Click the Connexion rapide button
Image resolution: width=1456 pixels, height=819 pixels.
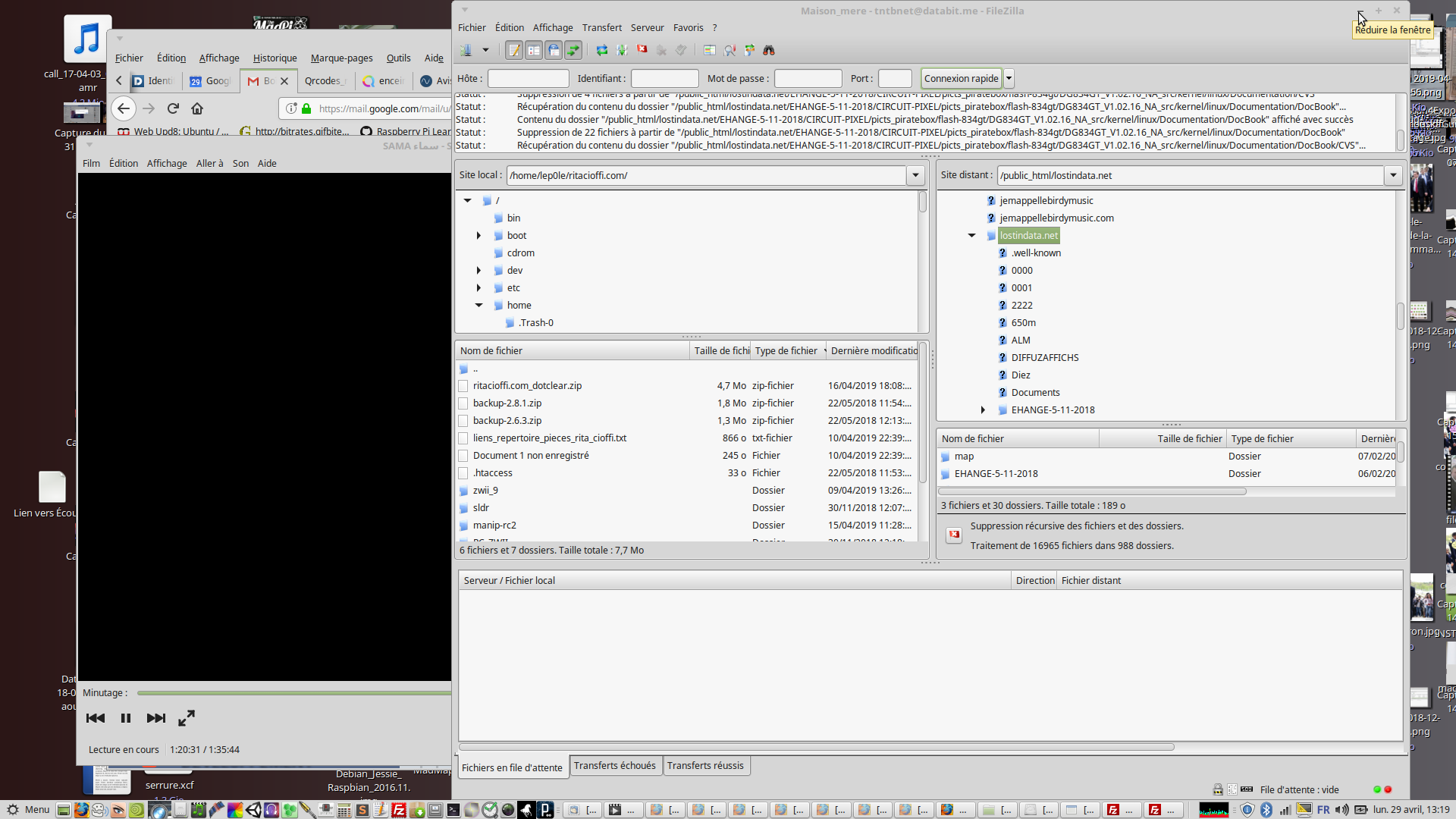point(961,78)
